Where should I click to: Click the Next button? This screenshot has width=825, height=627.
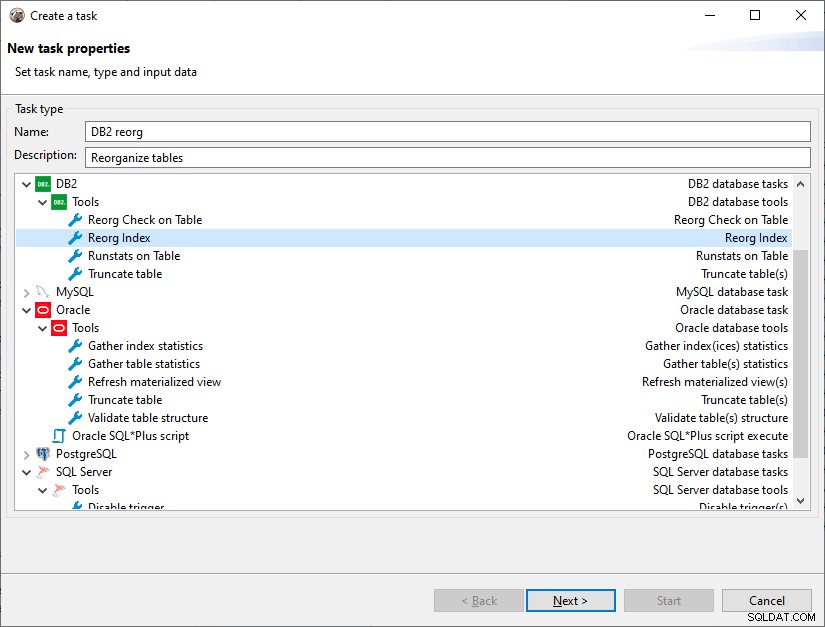[x=570, y=601]
